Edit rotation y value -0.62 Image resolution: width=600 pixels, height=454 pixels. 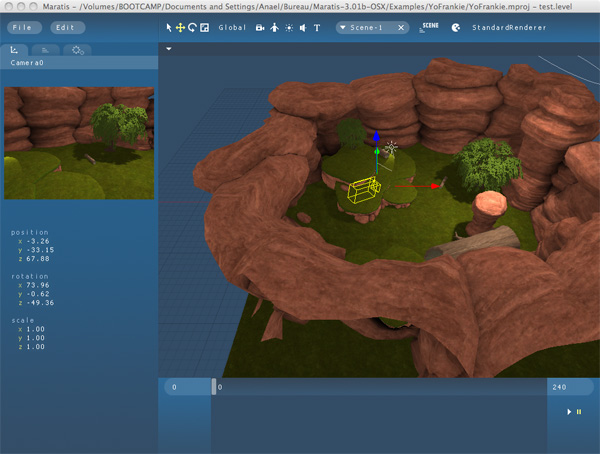point(38,294)
